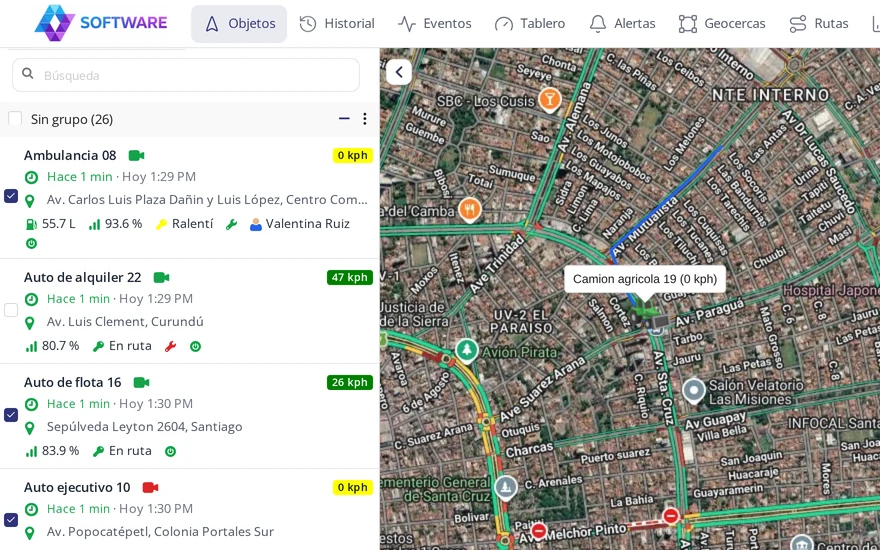This screenshot has height=550, width=880.
Task: Click the Software logo
Action: click(101, 23)
